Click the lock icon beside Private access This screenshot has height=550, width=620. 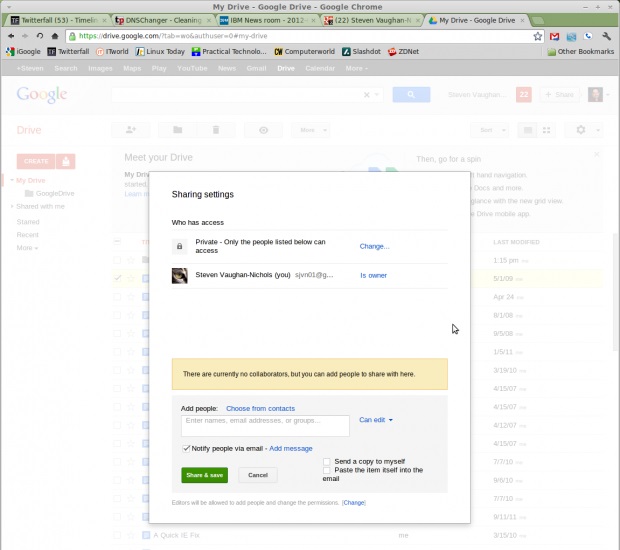pyautogui.click(x=180, y=246)
